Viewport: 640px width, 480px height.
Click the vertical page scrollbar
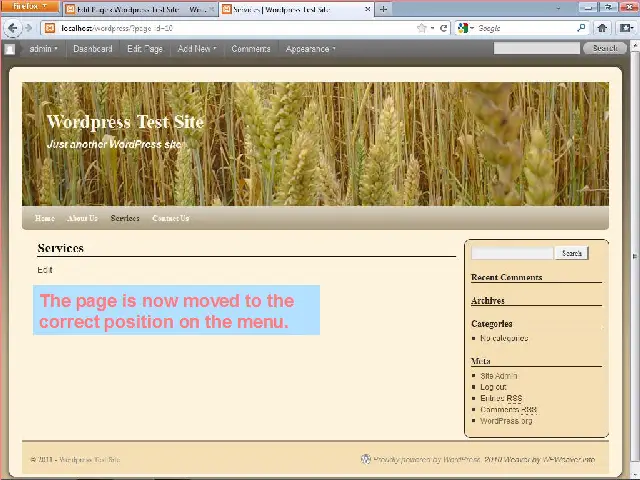(x=635, y=257)
